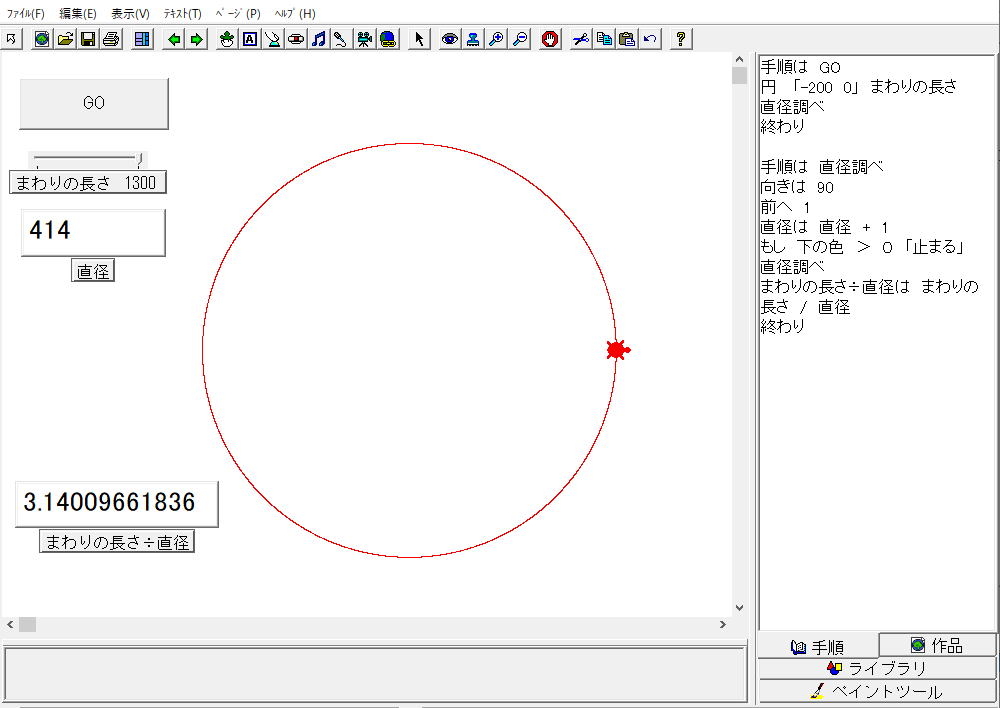Open the ファイル(F) menu
1000x708 pixels.
[x=26, y=14]
